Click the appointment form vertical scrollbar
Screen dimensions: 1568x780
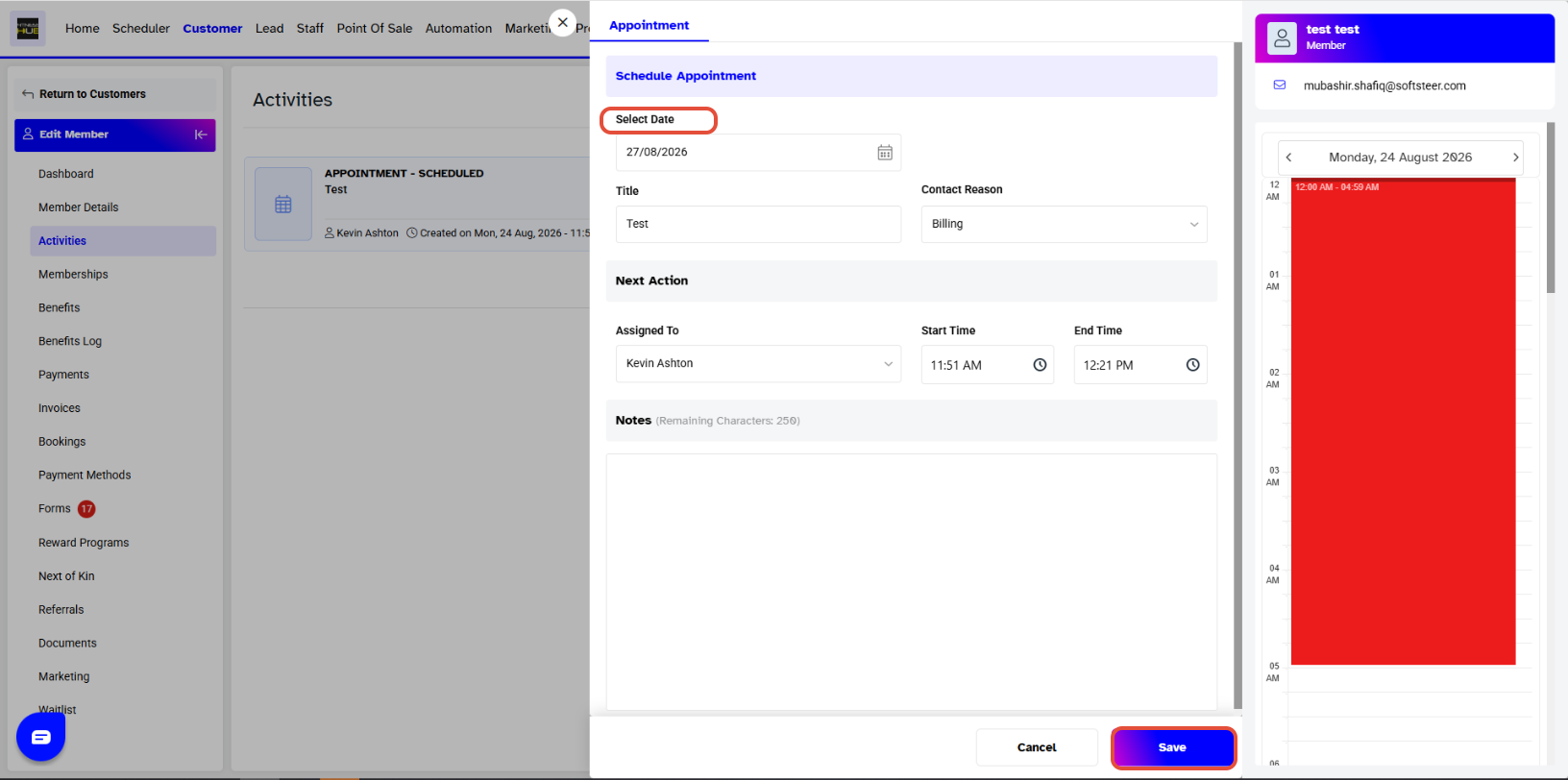[x=1238, y=375]
